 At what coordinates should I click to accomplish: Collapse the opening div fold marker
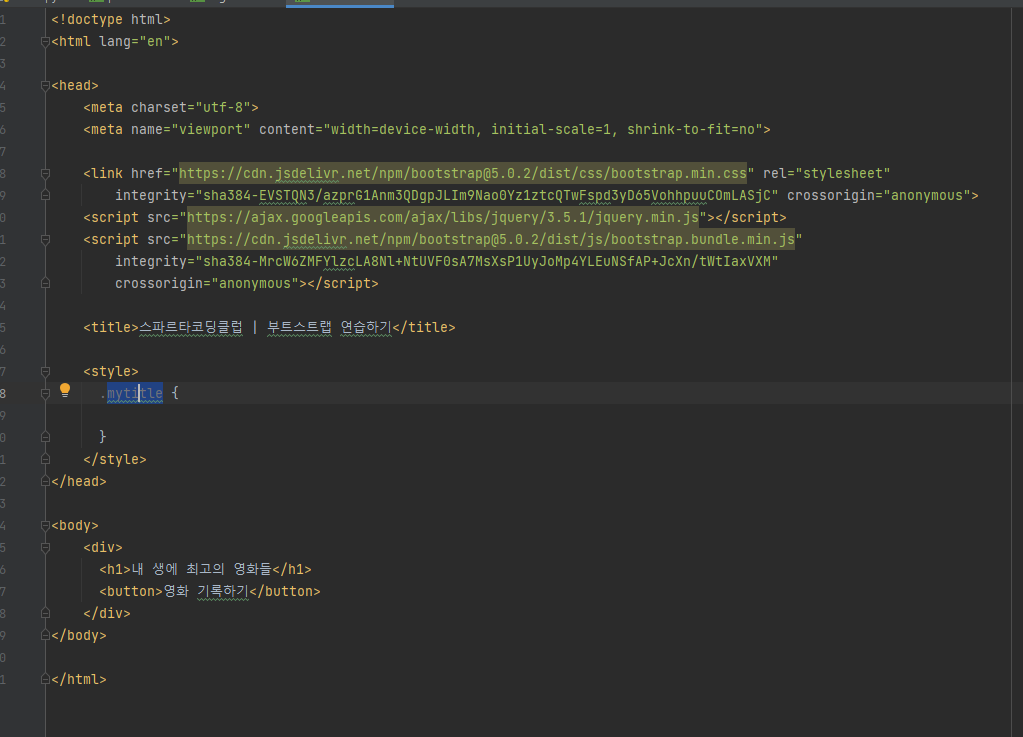tap(45, 547)
